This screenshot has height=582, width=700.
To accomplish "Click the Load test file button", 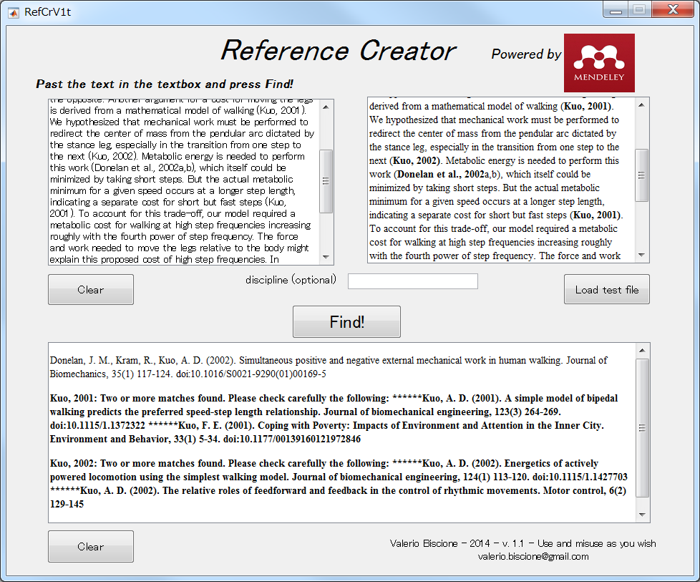I will [x=606, y=290].
